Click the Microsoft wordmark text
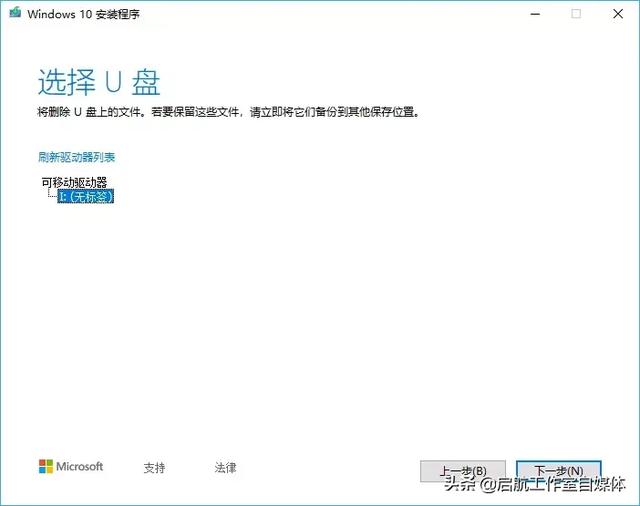This screenshot has width=640, height=506. [80, 466]
